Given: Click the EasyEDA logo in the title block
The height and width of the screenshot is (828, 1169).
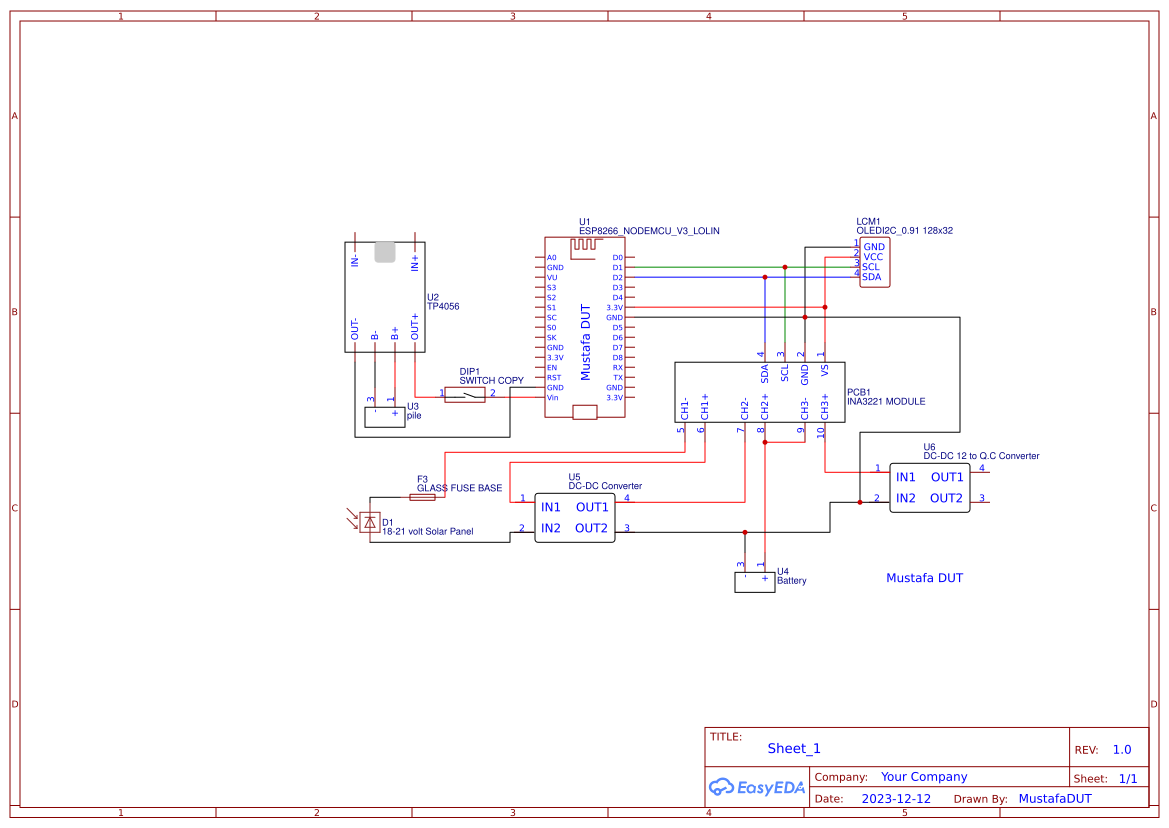Looking at the screenshot, I should pyautogui.click(x=756, y=787).
